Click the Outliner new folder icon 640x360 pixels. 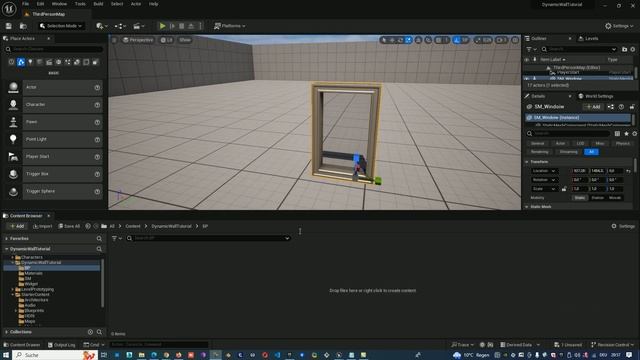click(624, 49)
